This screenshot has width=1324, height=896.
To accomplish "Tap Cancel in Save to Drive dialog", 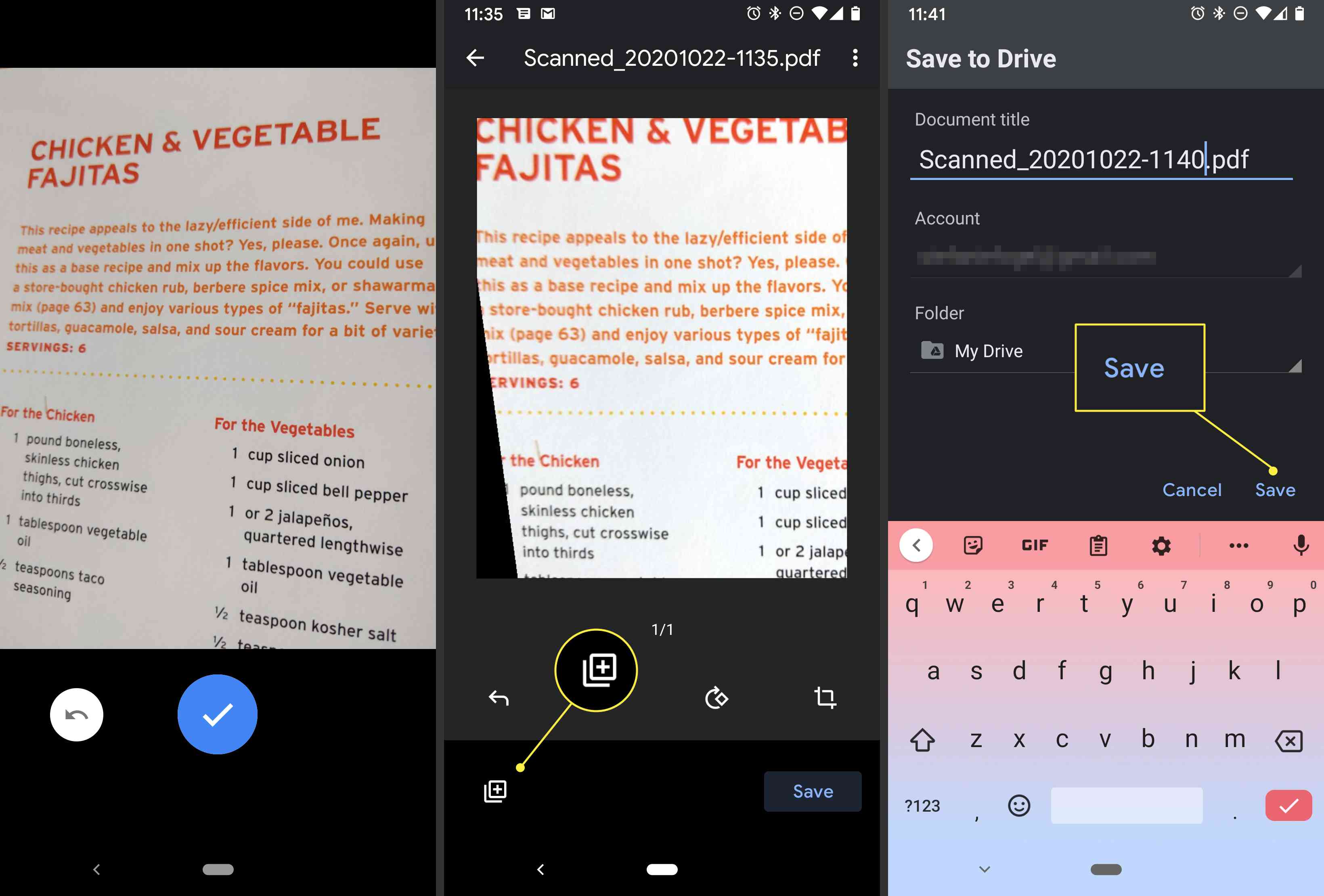I will (1191, 489).
